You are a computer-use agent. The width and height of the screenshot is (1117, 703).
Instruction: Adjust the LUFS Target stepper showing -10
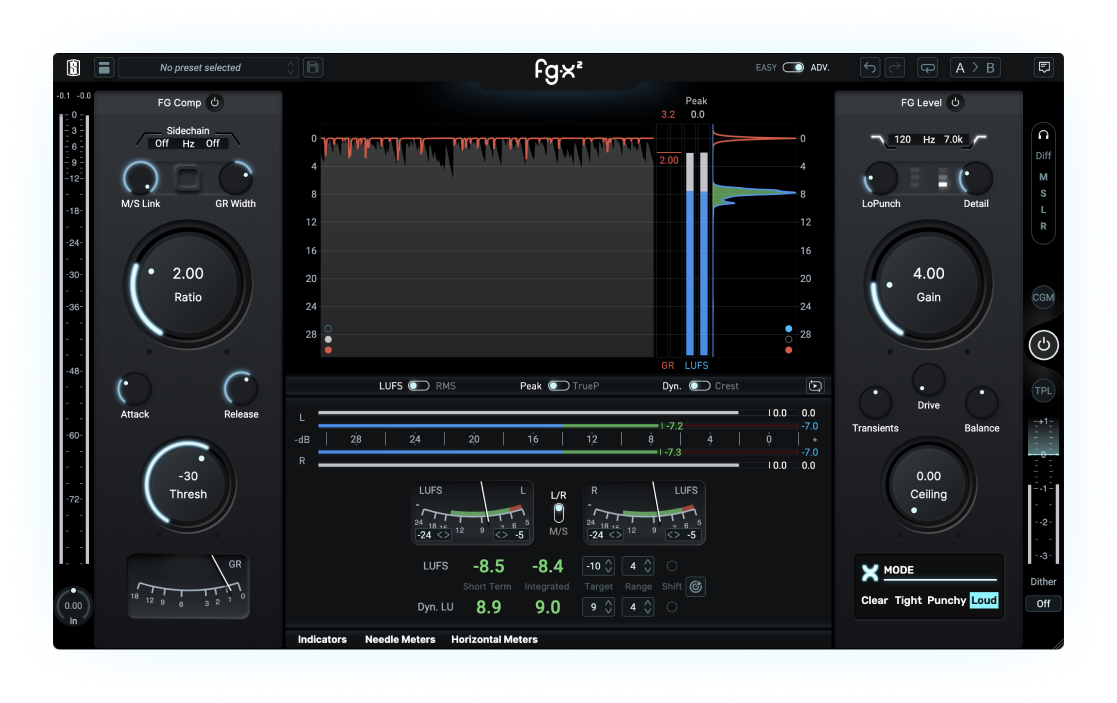pos(598,566)
